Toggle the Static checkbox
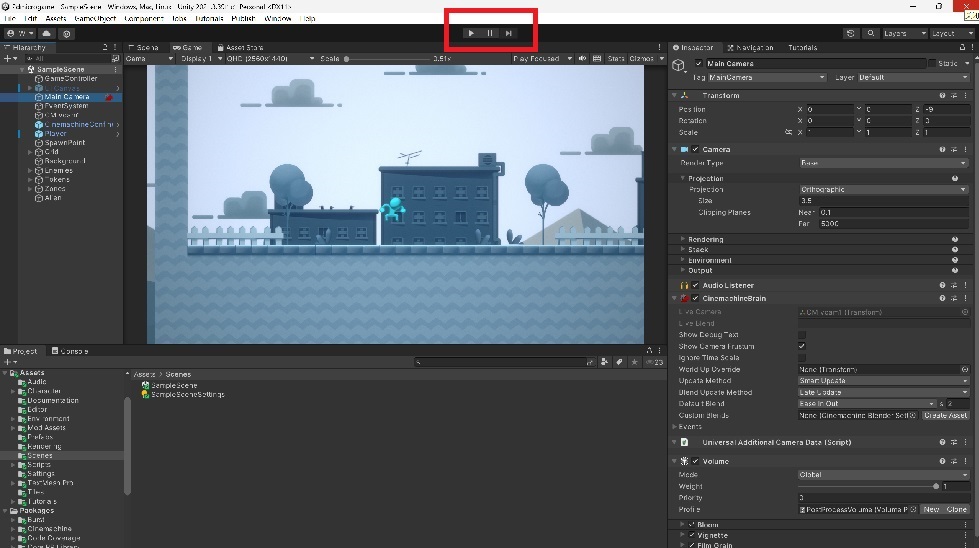This screenshot has height=548, width=979. [932, 64]
